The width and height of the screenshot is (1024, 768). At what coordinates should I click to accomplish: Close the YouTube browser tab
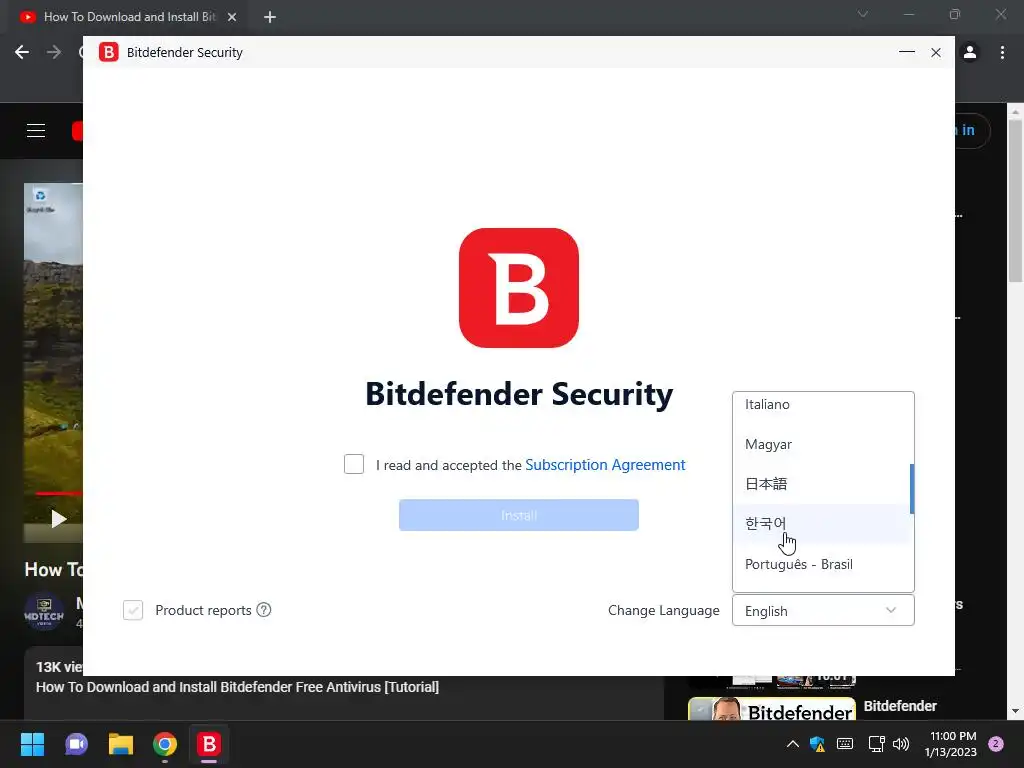[x=232, y=17]
